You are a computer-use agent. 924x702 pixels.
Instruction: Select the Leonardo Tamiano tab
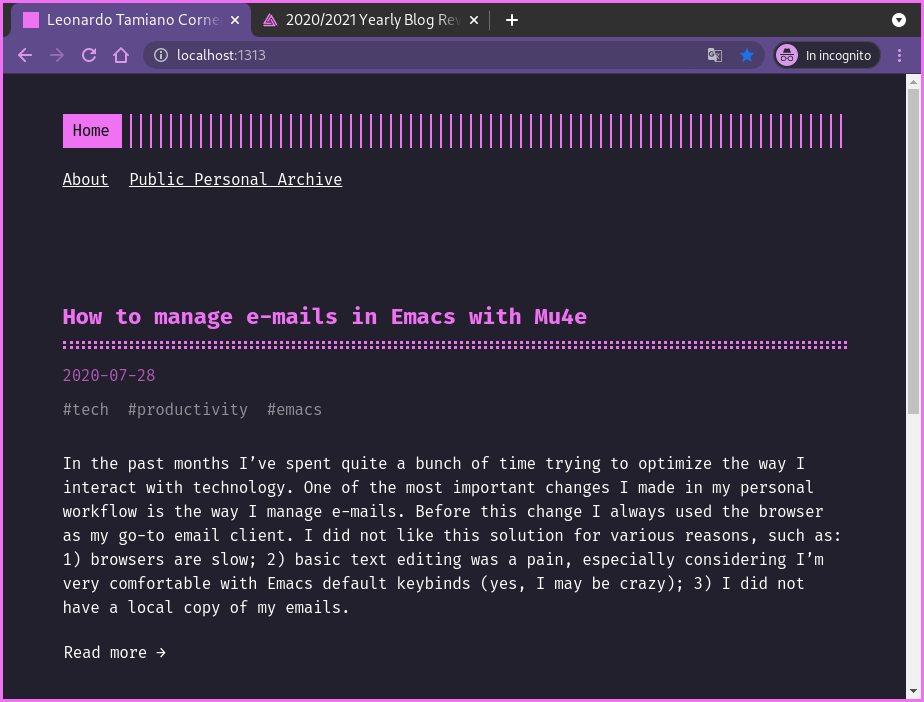131,20
